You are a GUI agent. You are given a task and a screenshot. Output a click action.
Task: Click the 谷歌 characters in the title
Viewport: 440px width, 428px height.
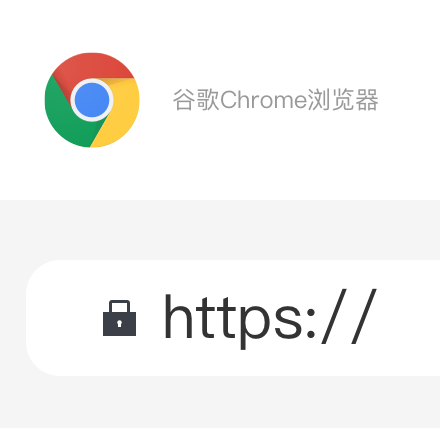coord(196,100)
